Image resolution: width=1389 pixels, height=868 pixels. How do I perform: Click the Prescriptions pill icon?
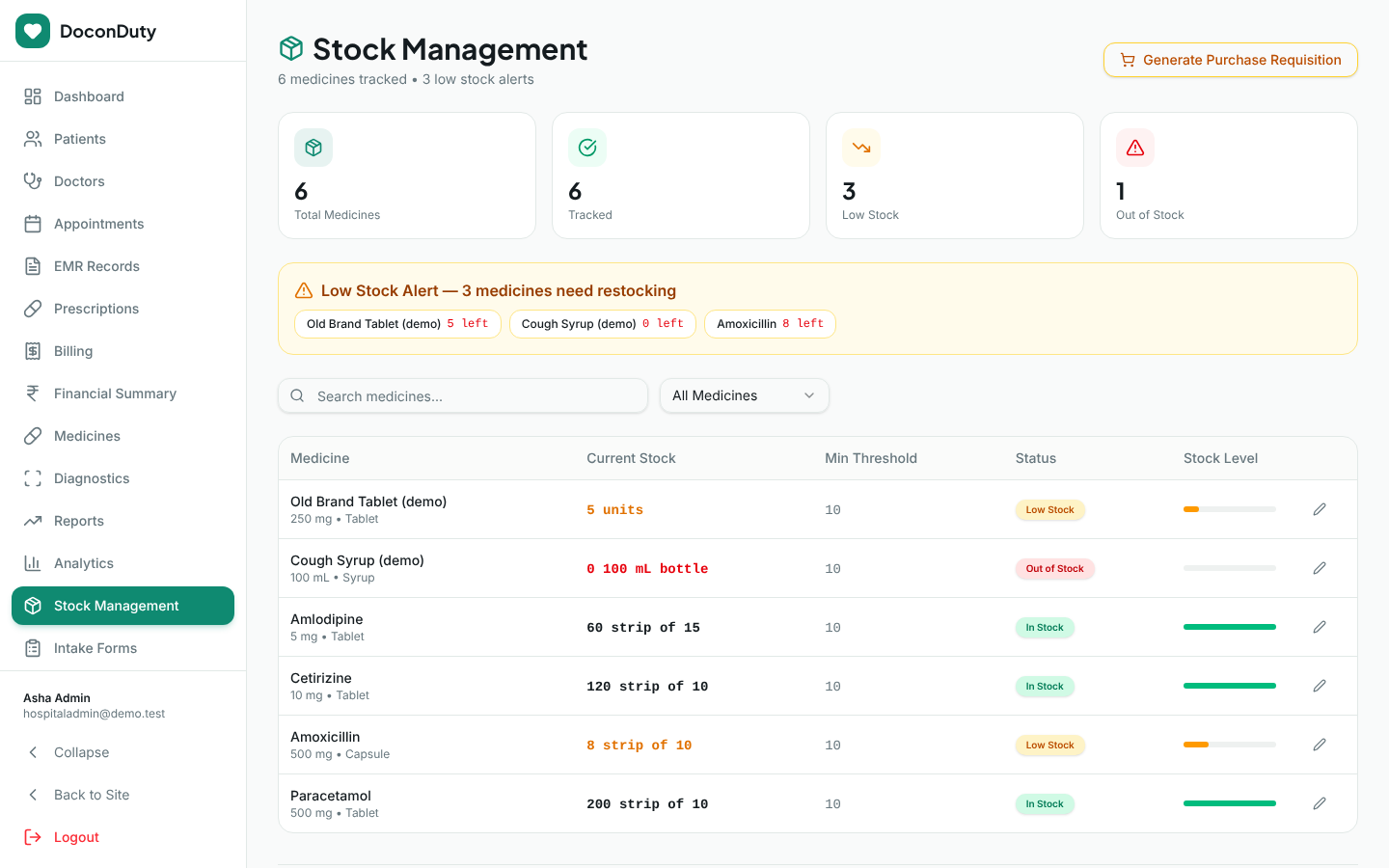click(x=33, y=309)
